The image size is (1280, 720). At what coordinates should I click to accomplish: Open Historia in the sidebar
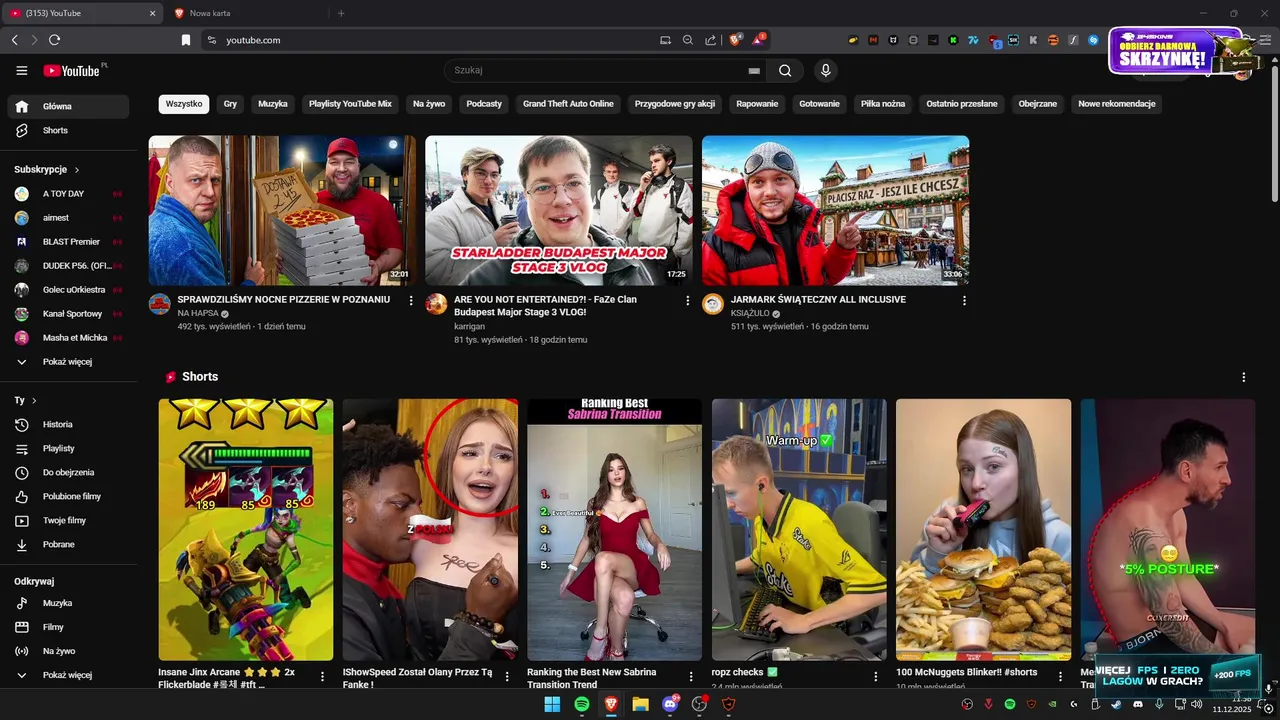[68, 424]
